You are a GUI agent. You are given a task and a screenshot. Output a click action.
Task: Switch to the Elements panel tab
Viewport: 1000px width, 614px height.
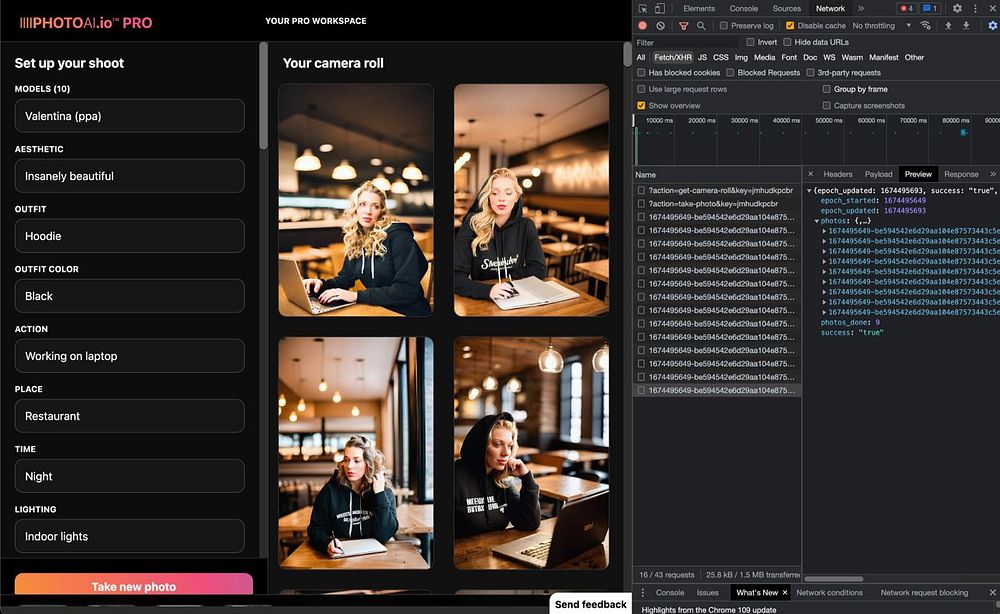tap(699, 8)
